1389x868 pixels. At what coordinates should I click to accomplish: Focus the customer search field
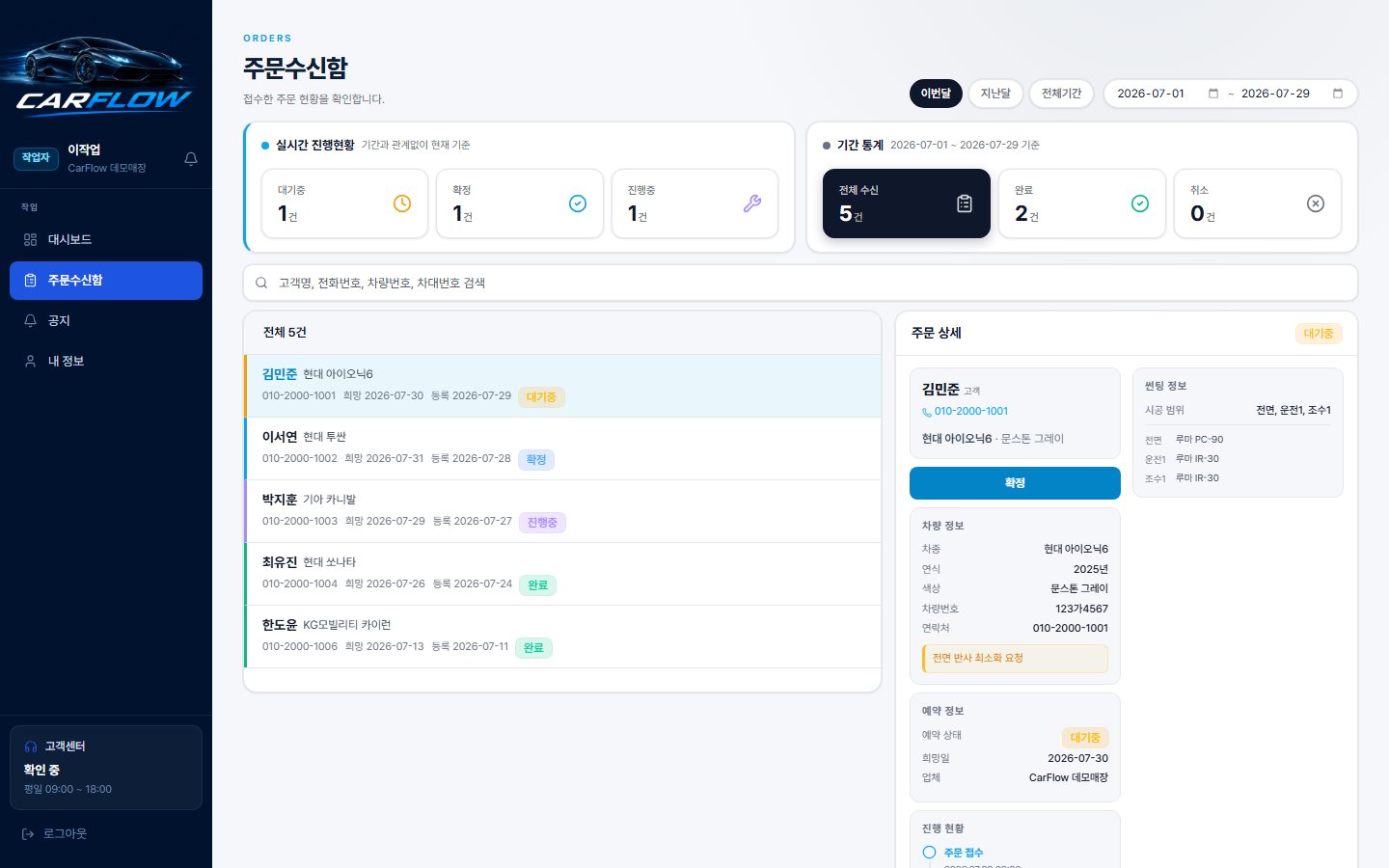pos(801,283)
